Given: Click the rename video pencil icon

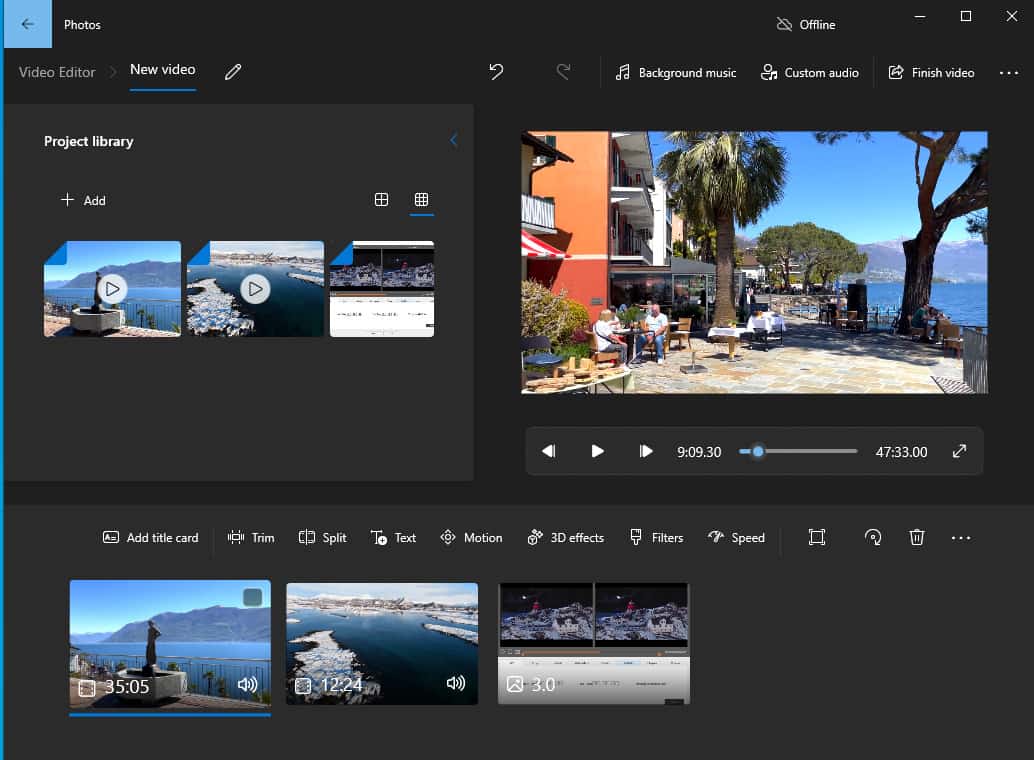Looking at the screenshot, I should click(233, 72).
